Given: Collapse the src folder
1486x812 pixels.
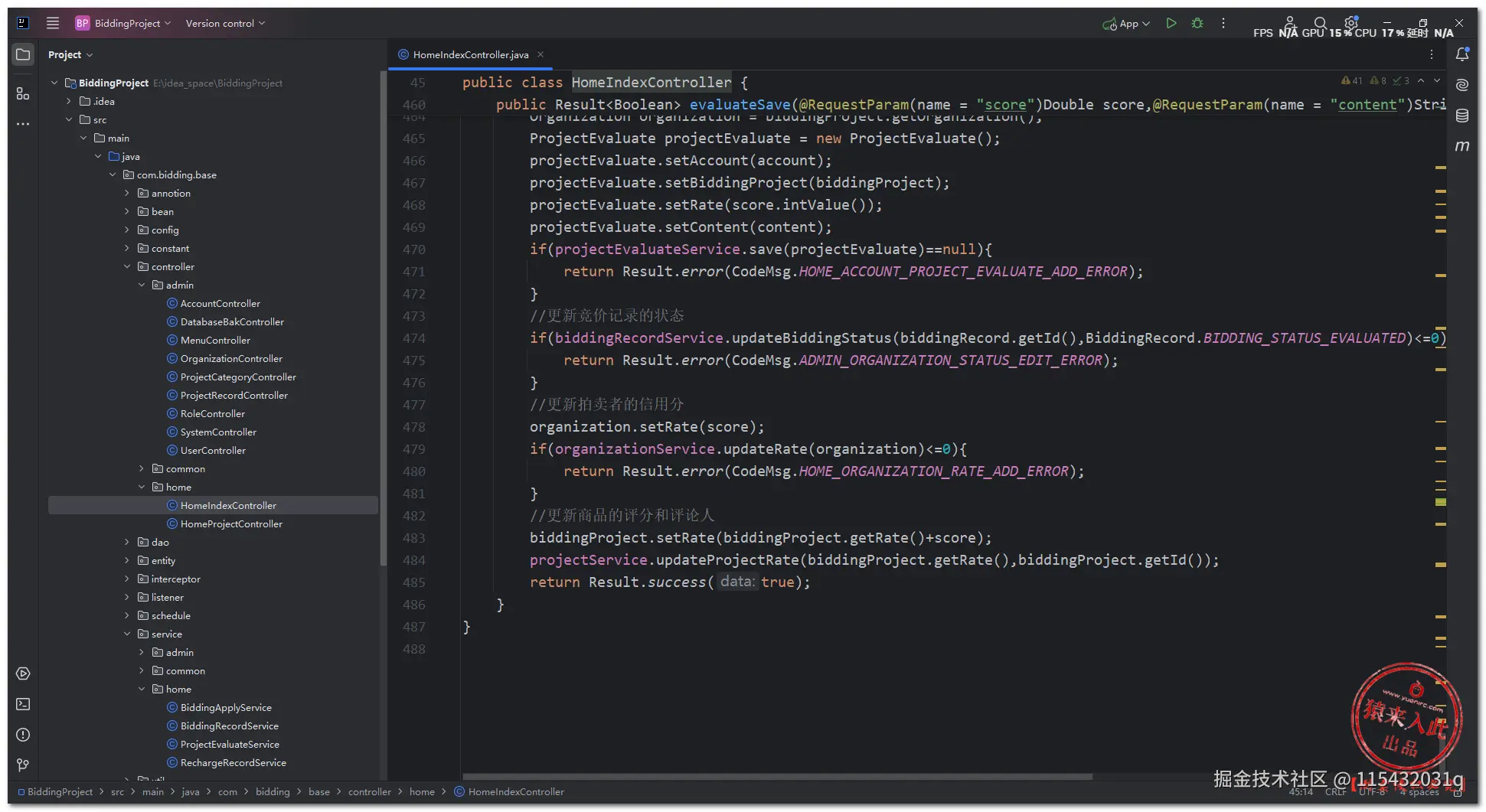Looking at the screenshot, I should tap(69, 119).
